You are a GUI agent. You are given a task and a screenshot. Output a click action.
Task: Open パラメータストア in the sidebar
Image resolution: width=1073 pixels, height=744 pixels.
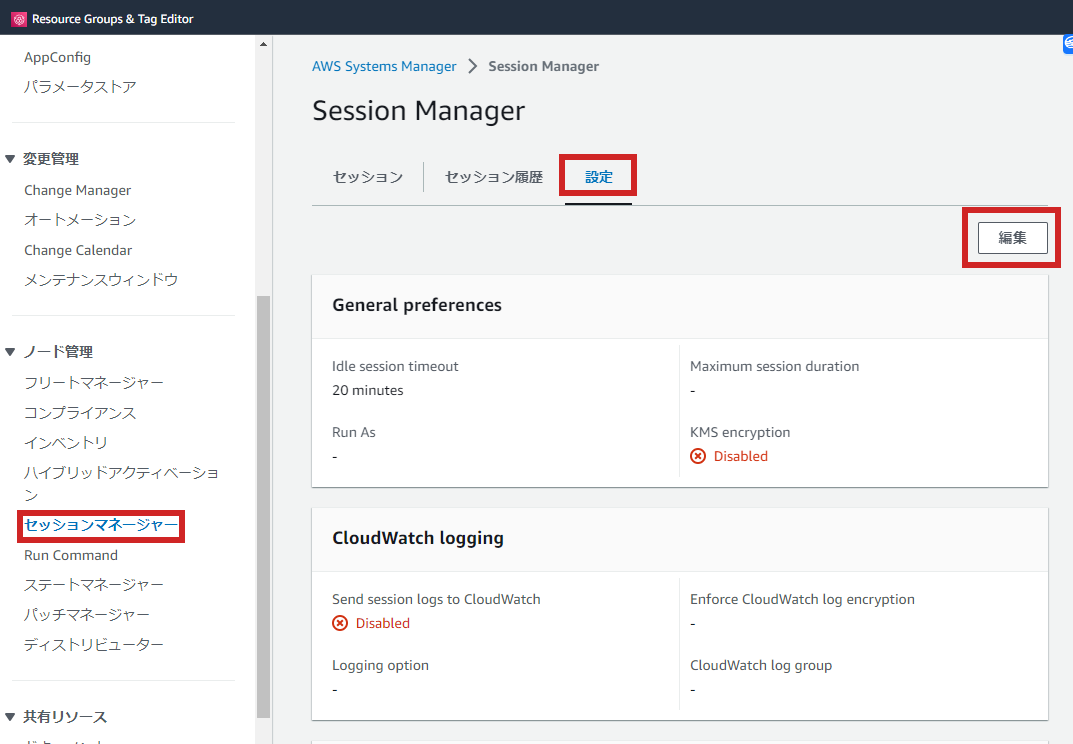pyautogui.click(x=80, y=87)
